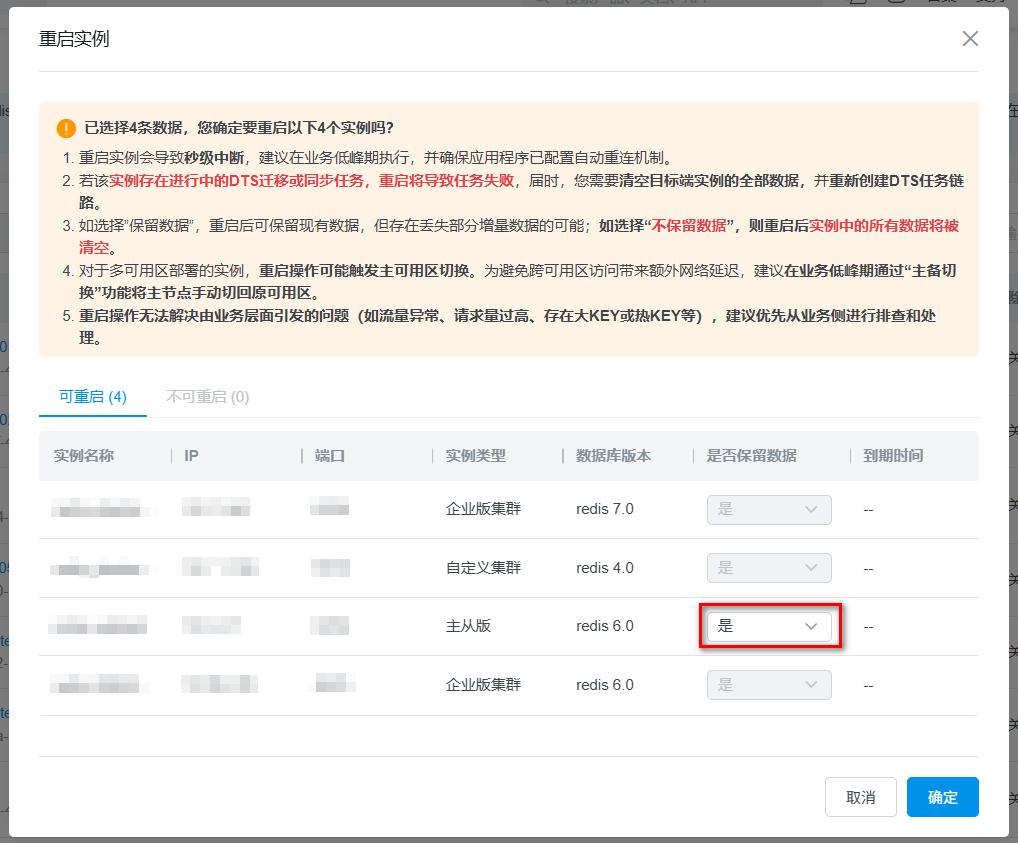Click the 是否保留数据 column header
The image size is (1018, 843).
coord(752,456)
